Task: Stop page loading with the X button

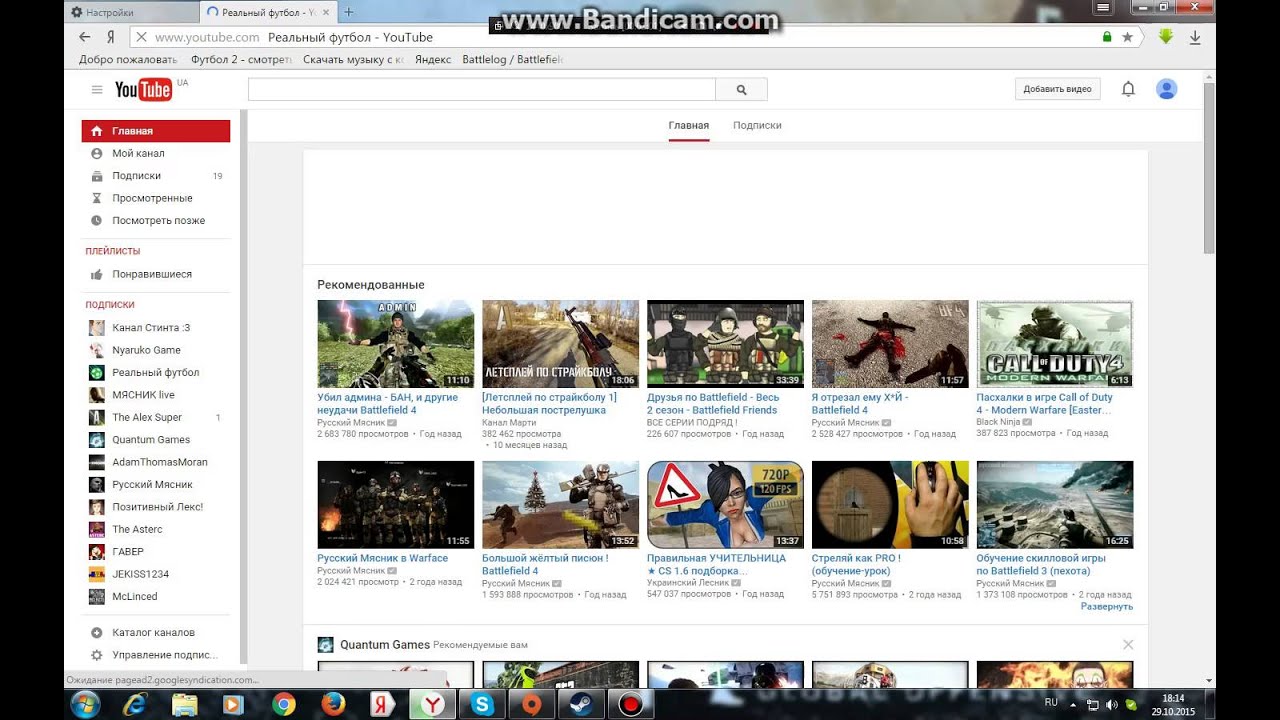Action: (141, 37)
